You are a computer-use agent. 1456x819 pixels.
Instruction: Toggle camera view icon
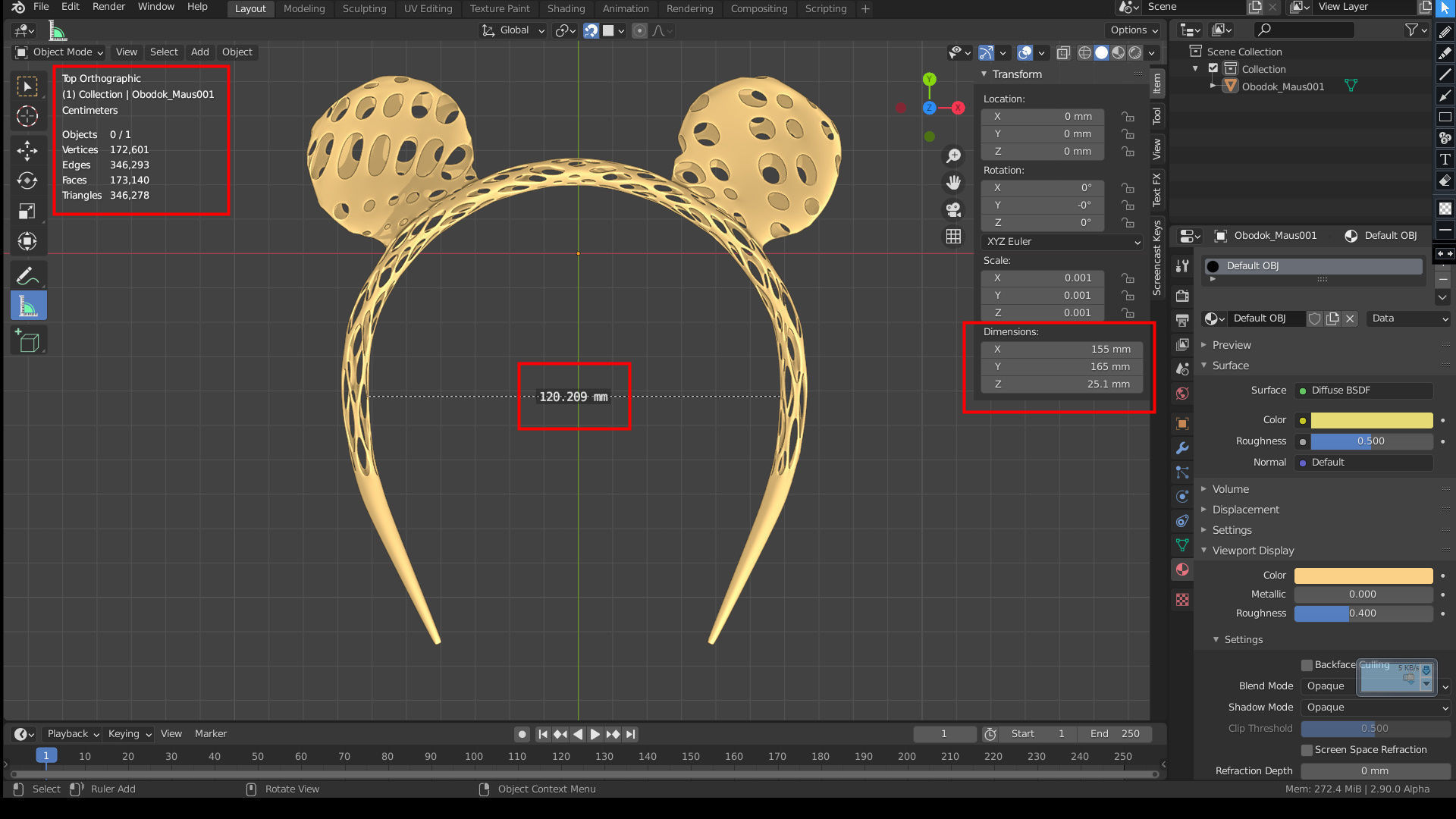tap(954, 209)
